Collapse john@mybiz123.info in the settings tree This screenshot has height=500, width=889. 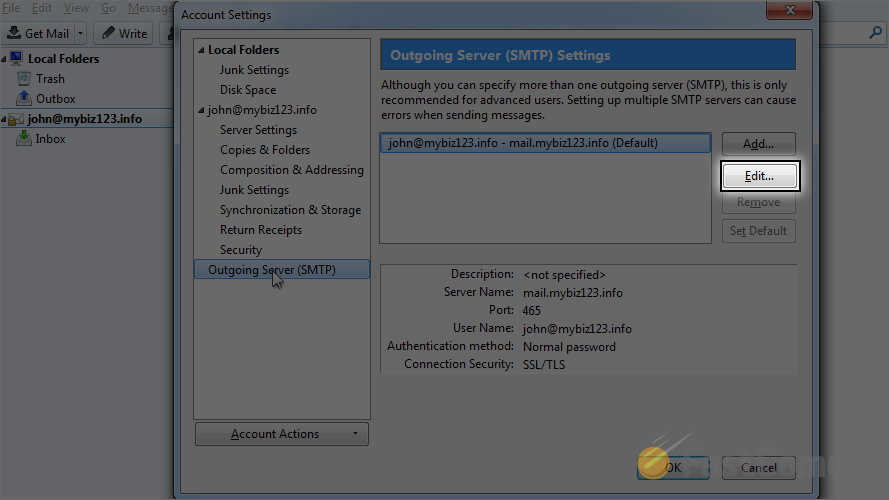point(200,110)
